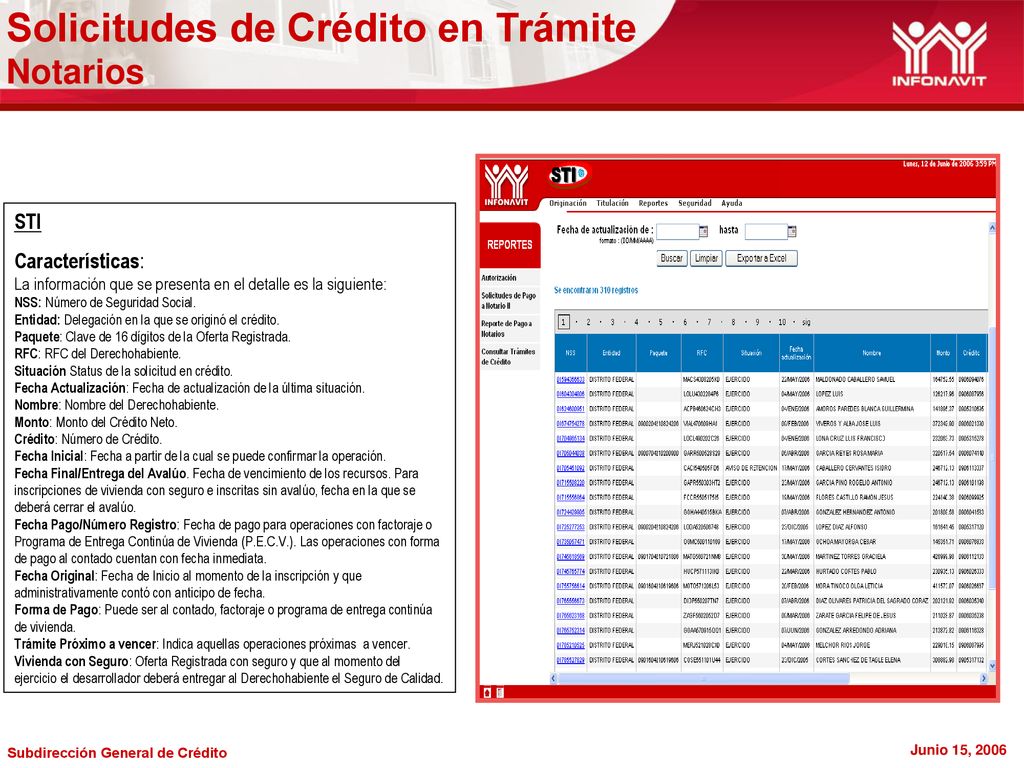Image resolution: width=1024 pixels, height=768 pixels.
Task: Click the name 'GONZALEZ ARREDONDO ADRIANA'
Action: click(856, 631)
